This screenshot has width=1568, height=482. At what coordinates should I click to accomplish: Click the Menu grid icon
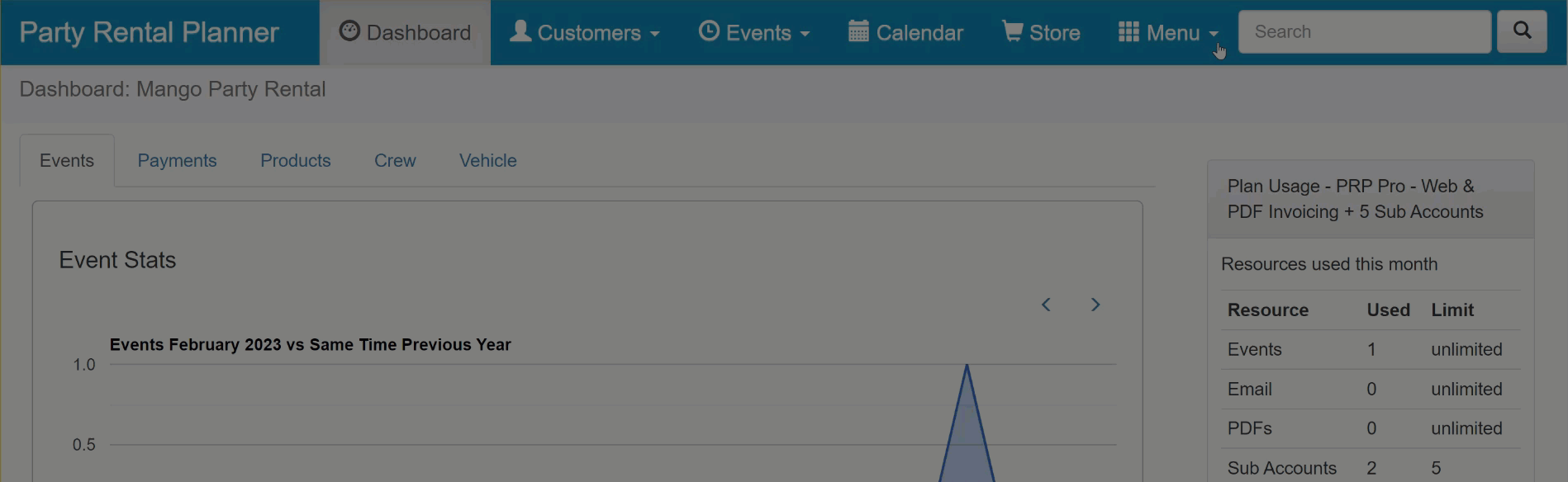pyautogui.click(x=1128, y=31)
